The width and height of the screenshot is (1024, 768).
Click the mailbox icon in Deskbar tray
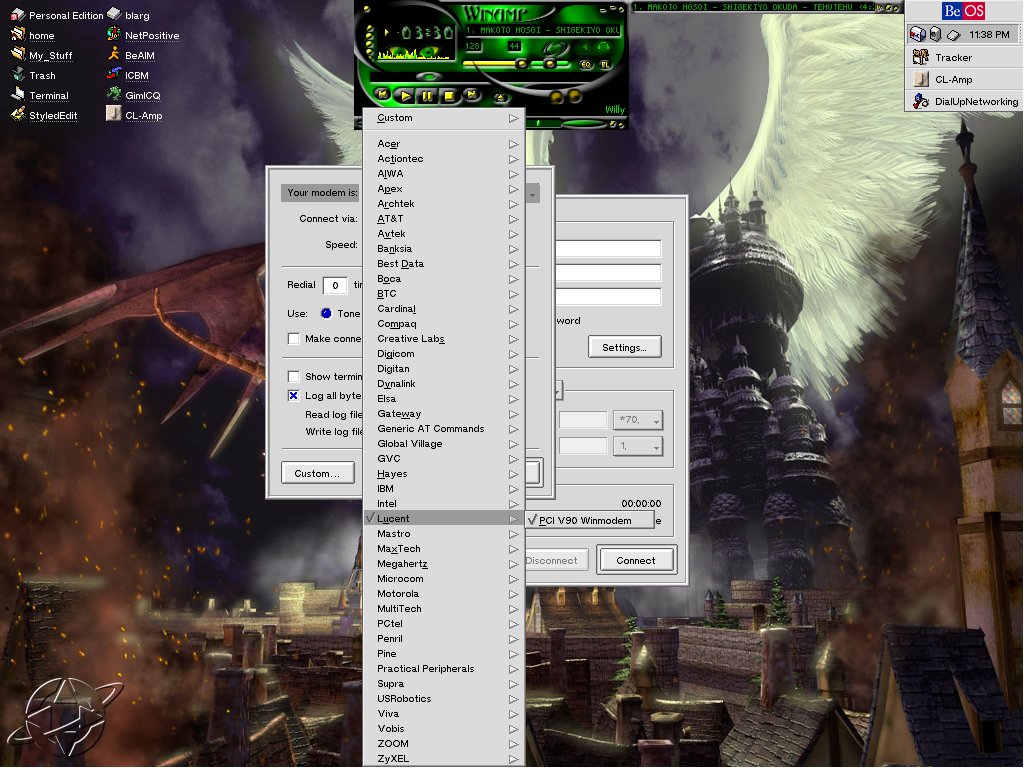pyautogui.click(x=918, y=34)
